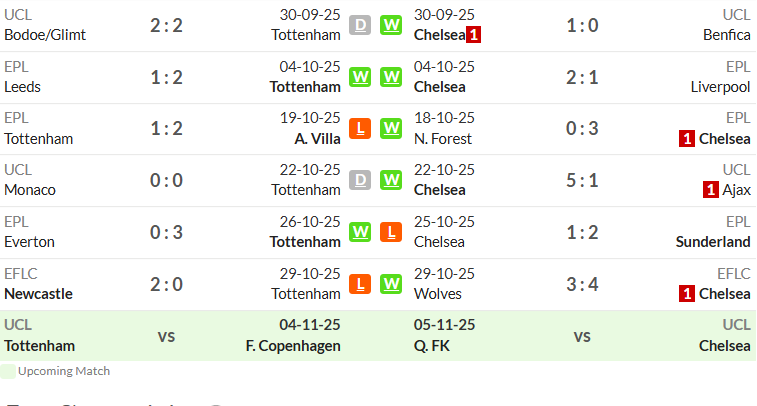Click the Upcoming Match legend color swatch
Image resolution: width=757 pixels, height=406 pixels.
click(x=8, y=371)
